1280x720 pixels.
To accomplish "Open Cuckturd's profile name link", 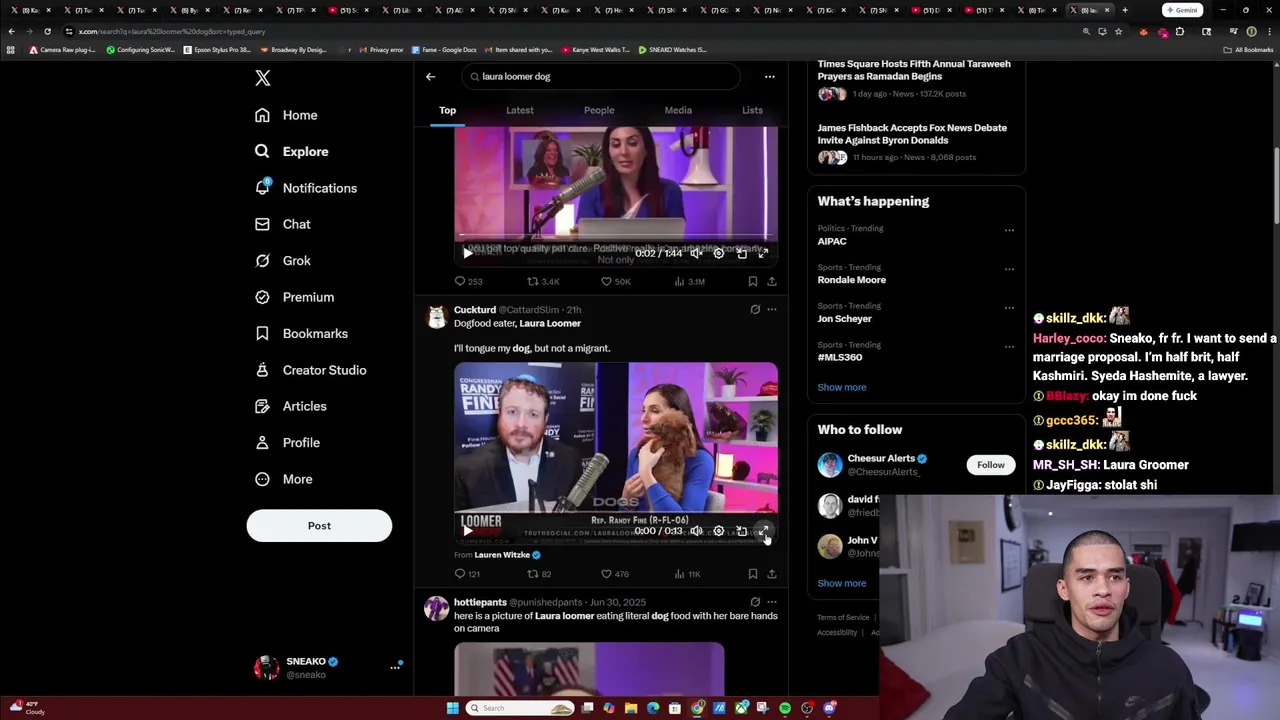I will (474, 310).
